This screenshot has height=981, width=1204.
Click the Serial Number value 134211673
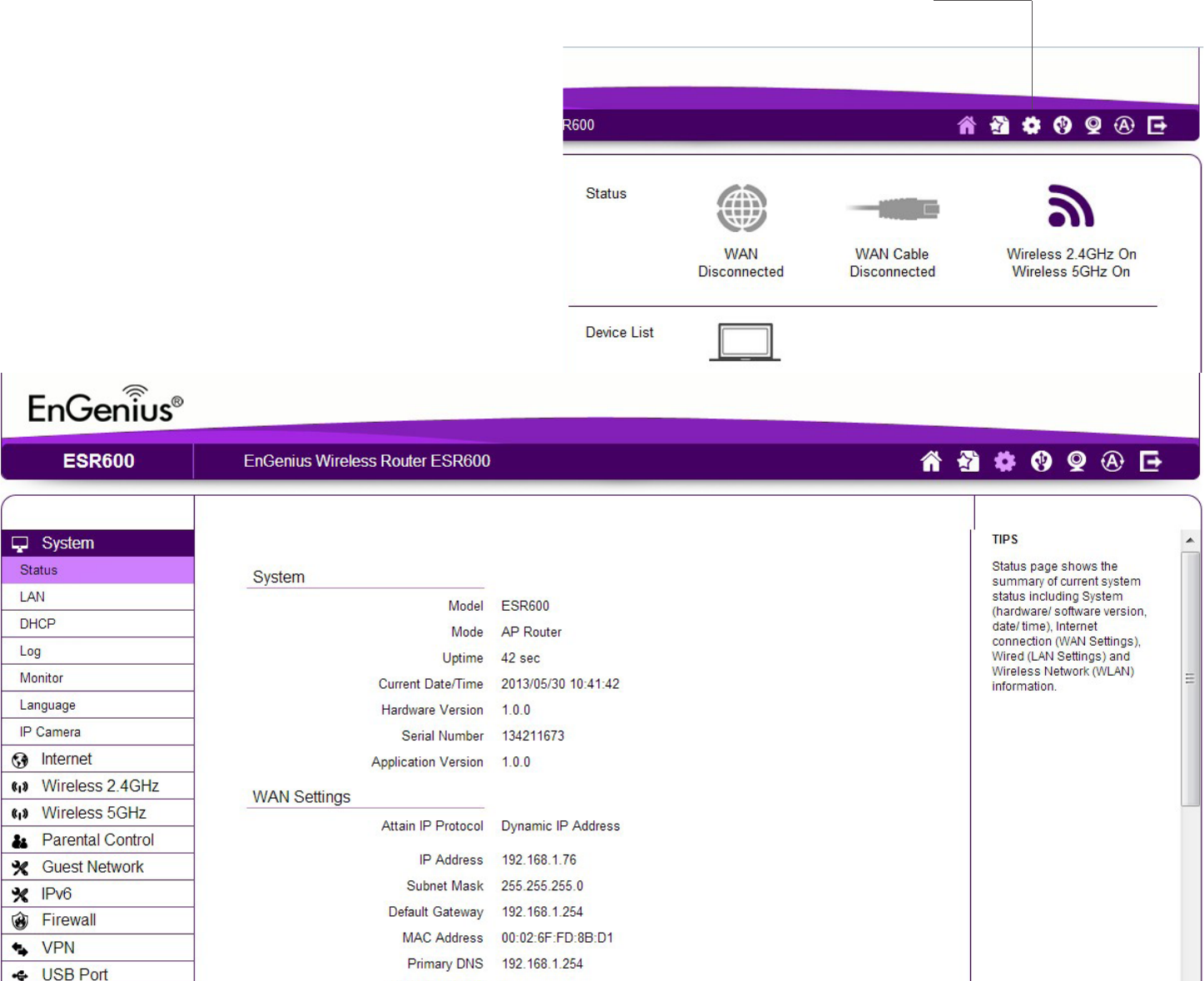pos(533,736)
